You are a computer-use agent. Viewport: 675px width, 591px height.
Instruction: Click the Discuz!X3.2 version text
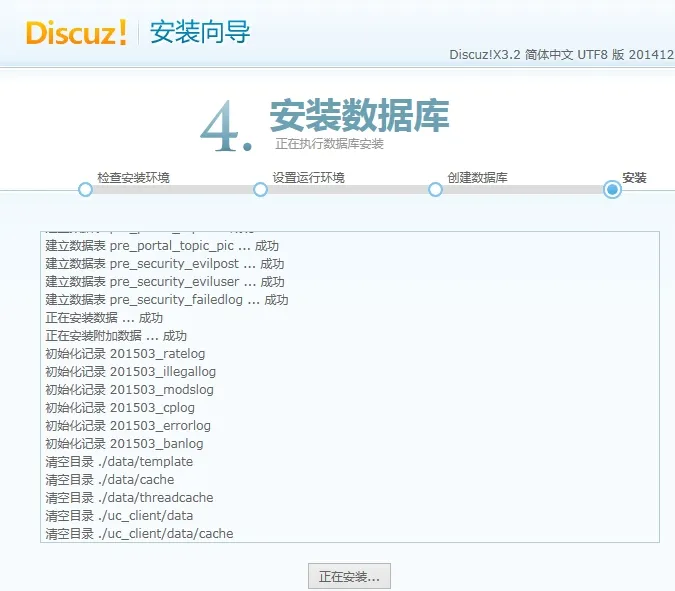click(561, 55)
